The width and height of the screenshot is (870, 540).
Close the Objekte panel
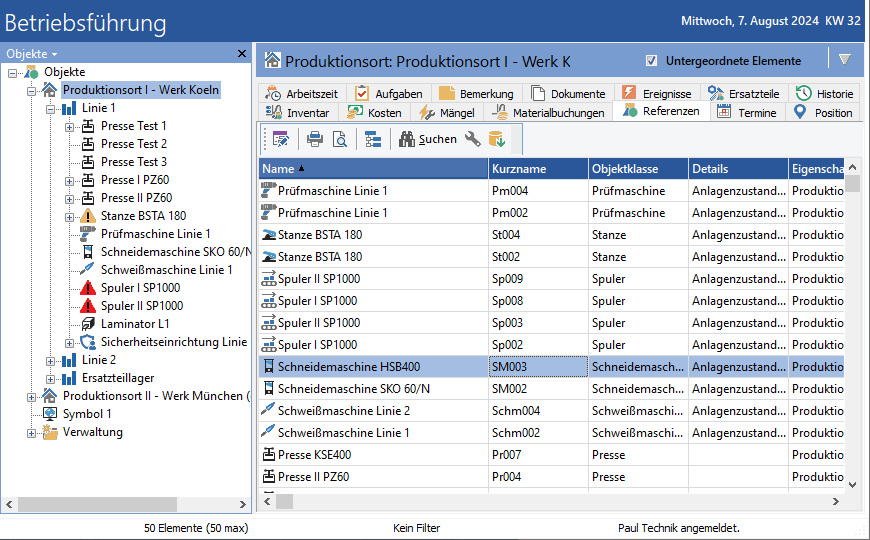pyautogui.click(x=242, y=53)
